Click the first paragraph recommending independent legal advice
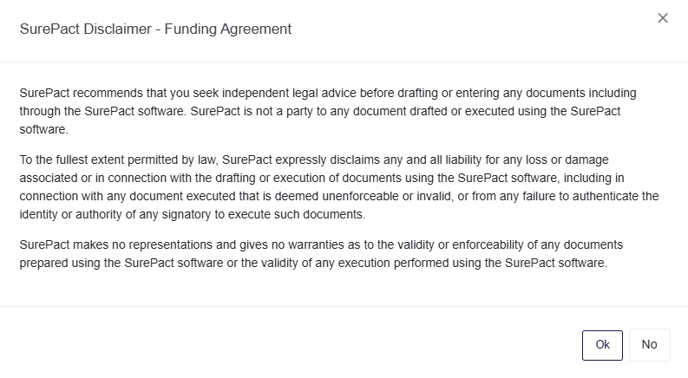Viewport: 688px width, 378px height. [328, 111]
